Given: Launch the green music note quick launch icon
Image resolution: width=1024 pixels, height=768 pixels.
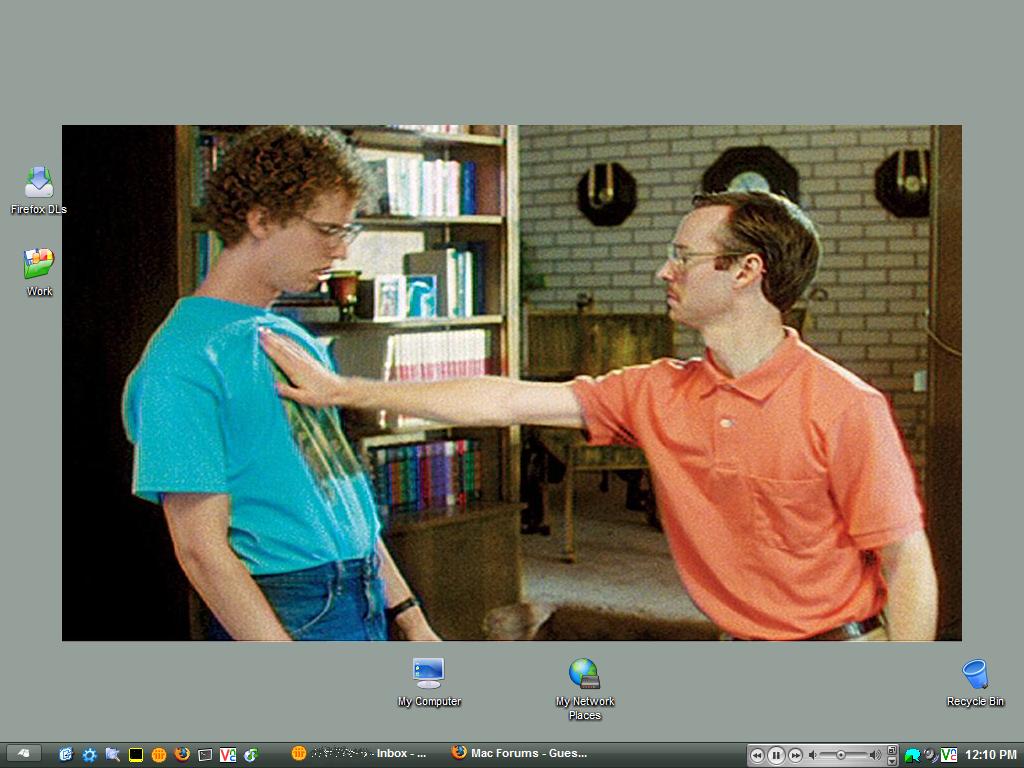Looking at the screenshot, I should pos(251,755).
